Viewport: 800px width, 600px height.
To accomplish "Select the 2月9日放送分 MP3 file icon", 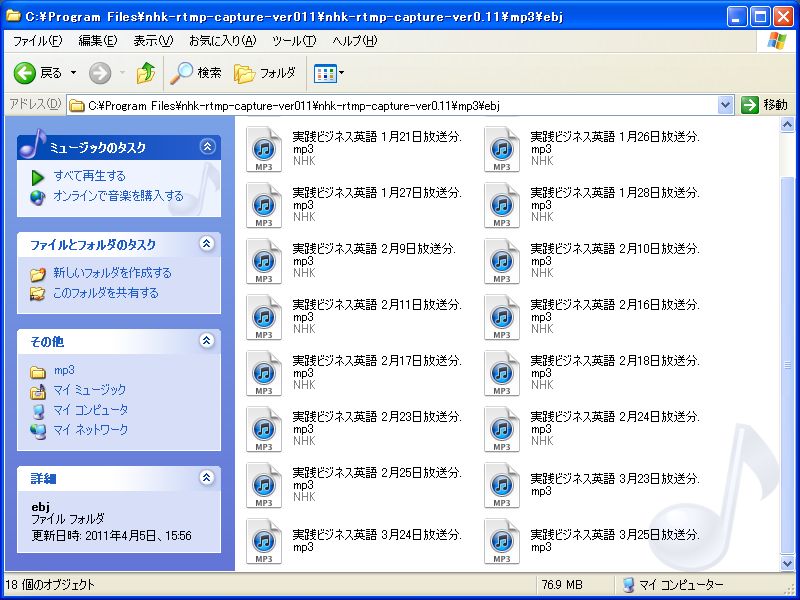I will tap(264, 262).
